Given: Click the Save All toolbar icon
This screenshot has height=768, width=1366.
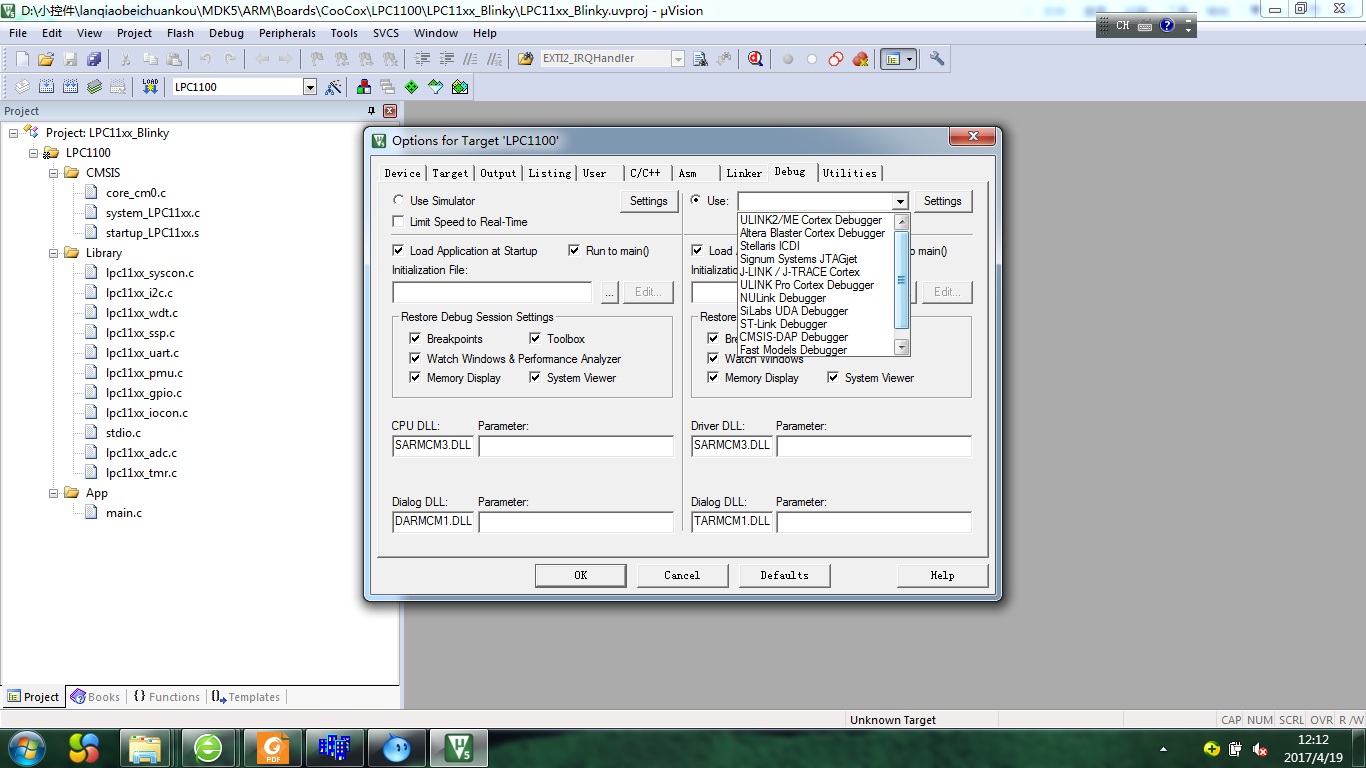Looking at the screenshot, I should (94, 59).
